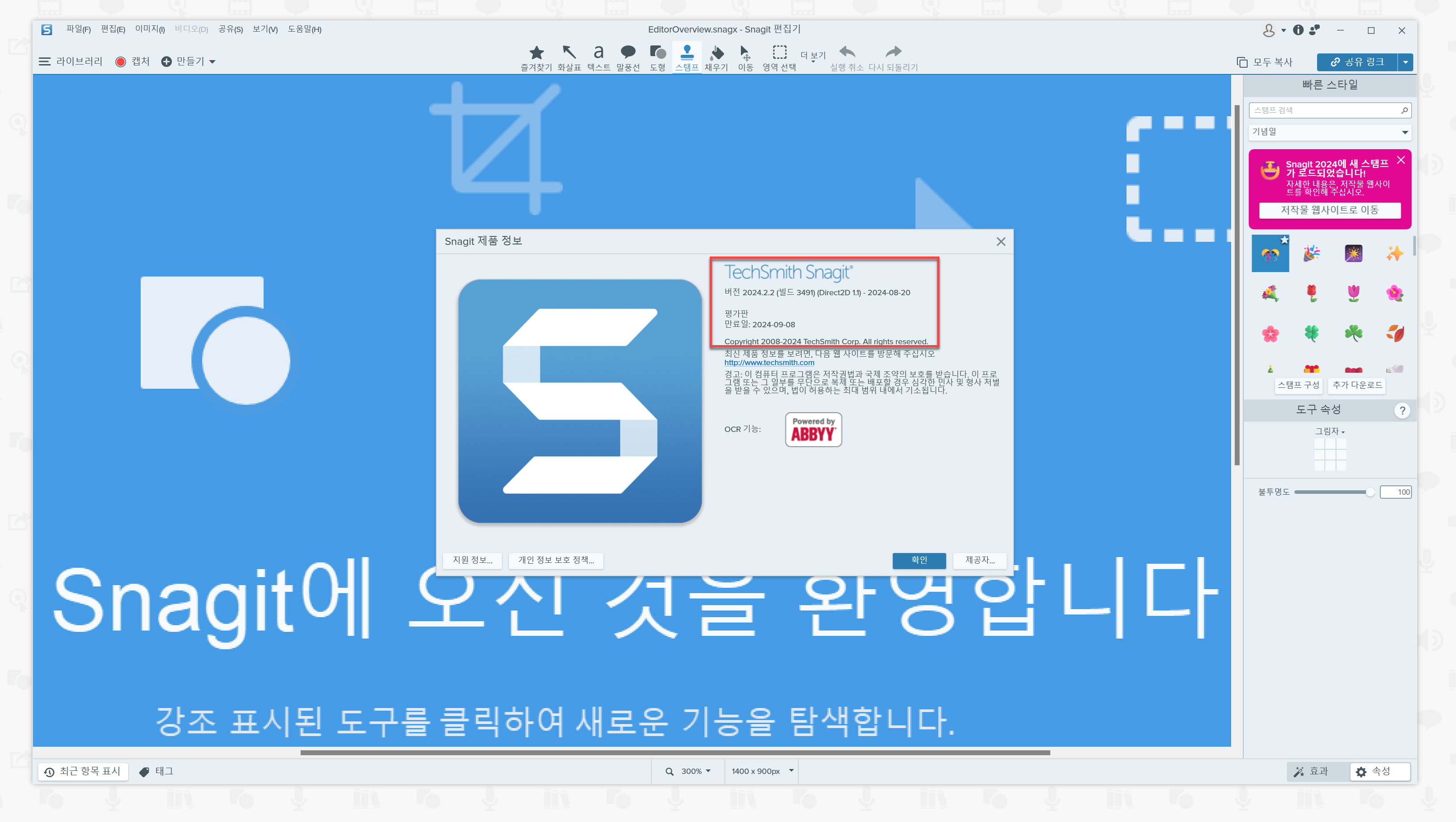1456x822 pixels.
Task: Click the 제공자... credits button
Action: [980, 560]
